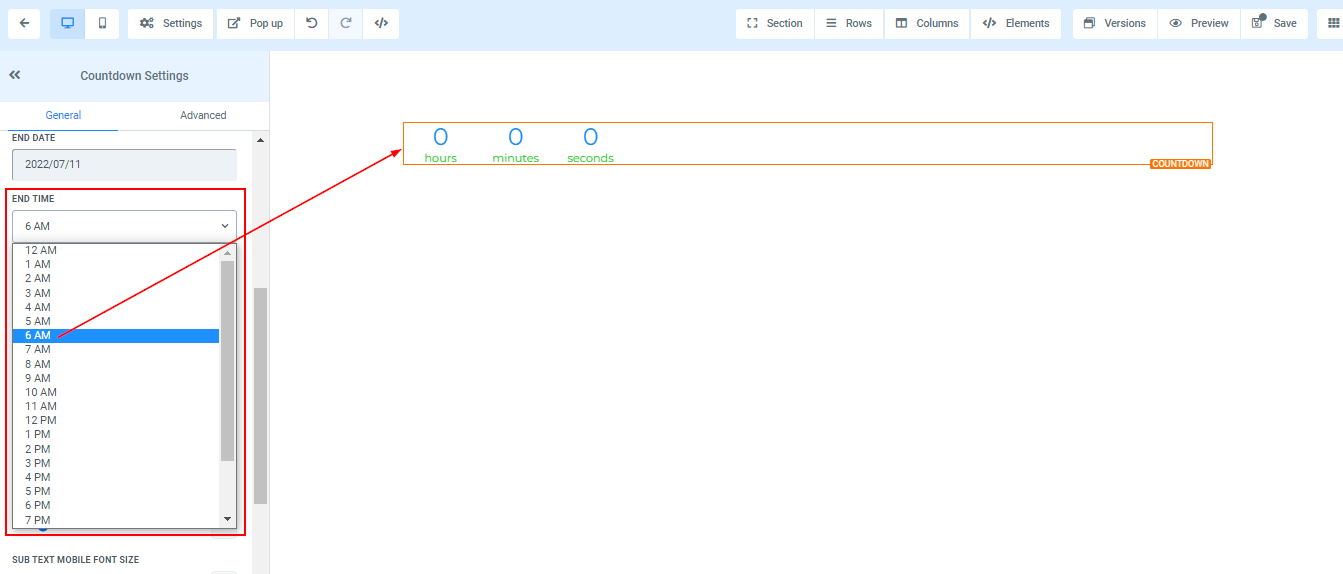Click the redo icon
Viewport: 1343px width, 574px height.
click(346, 23)
